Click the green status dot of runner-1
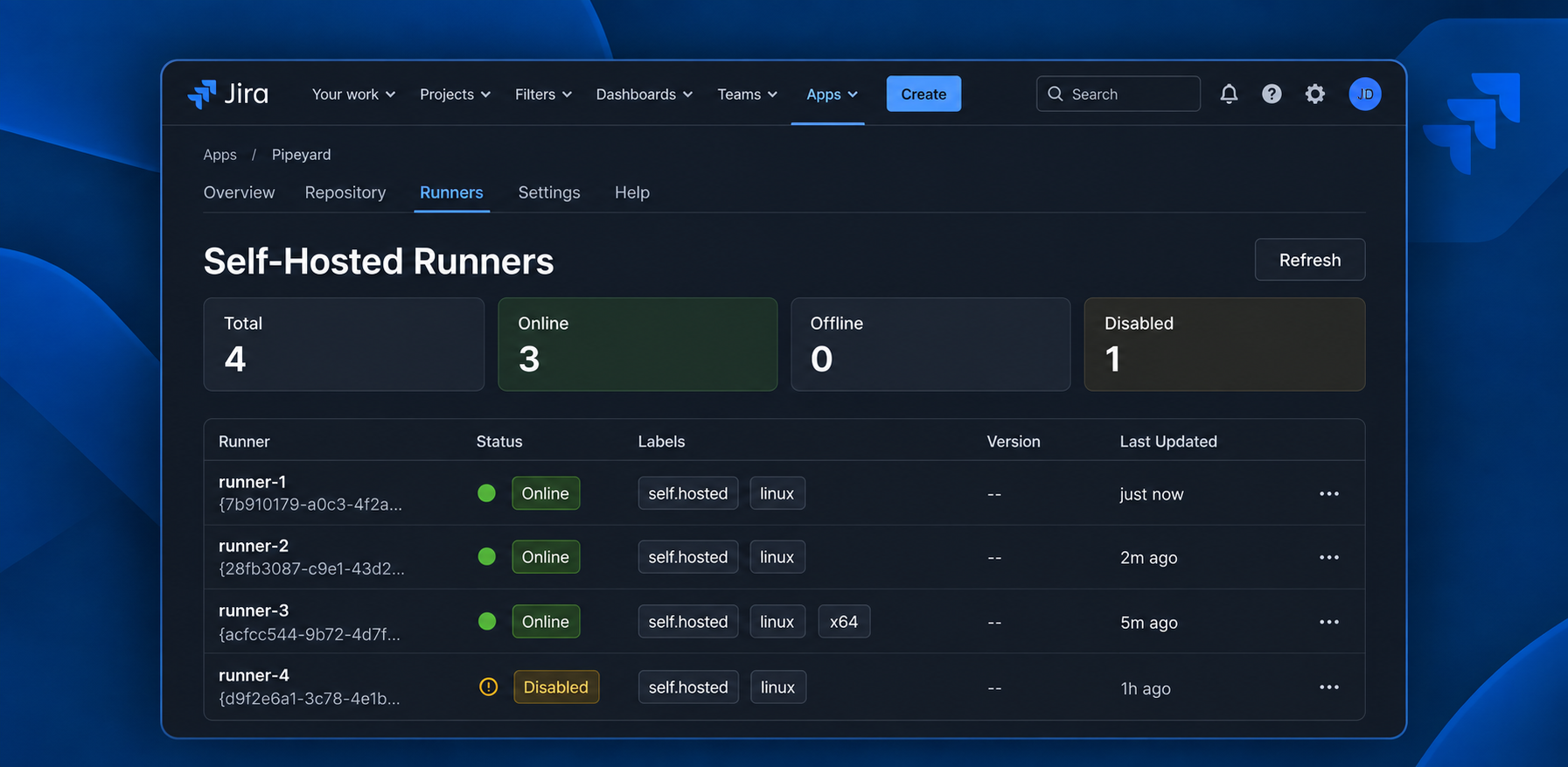 click(487, 493)
